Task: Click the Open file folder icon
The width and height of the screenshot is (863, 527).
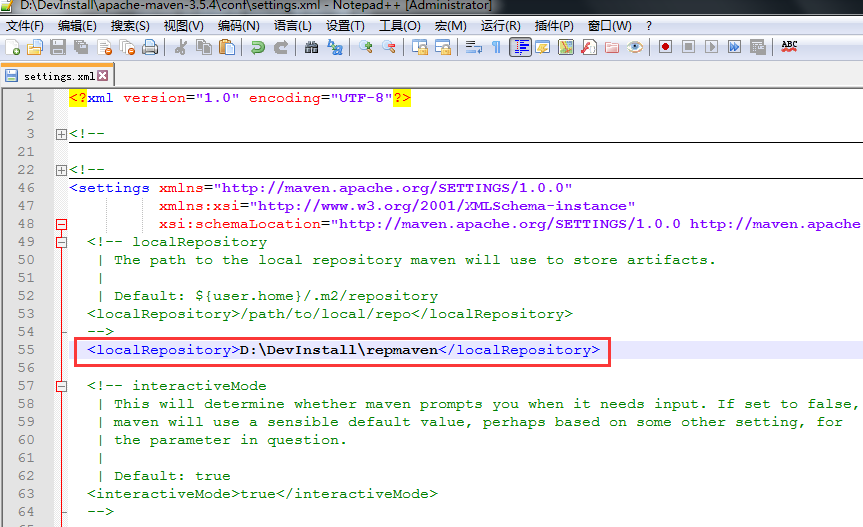Action: 35,47
